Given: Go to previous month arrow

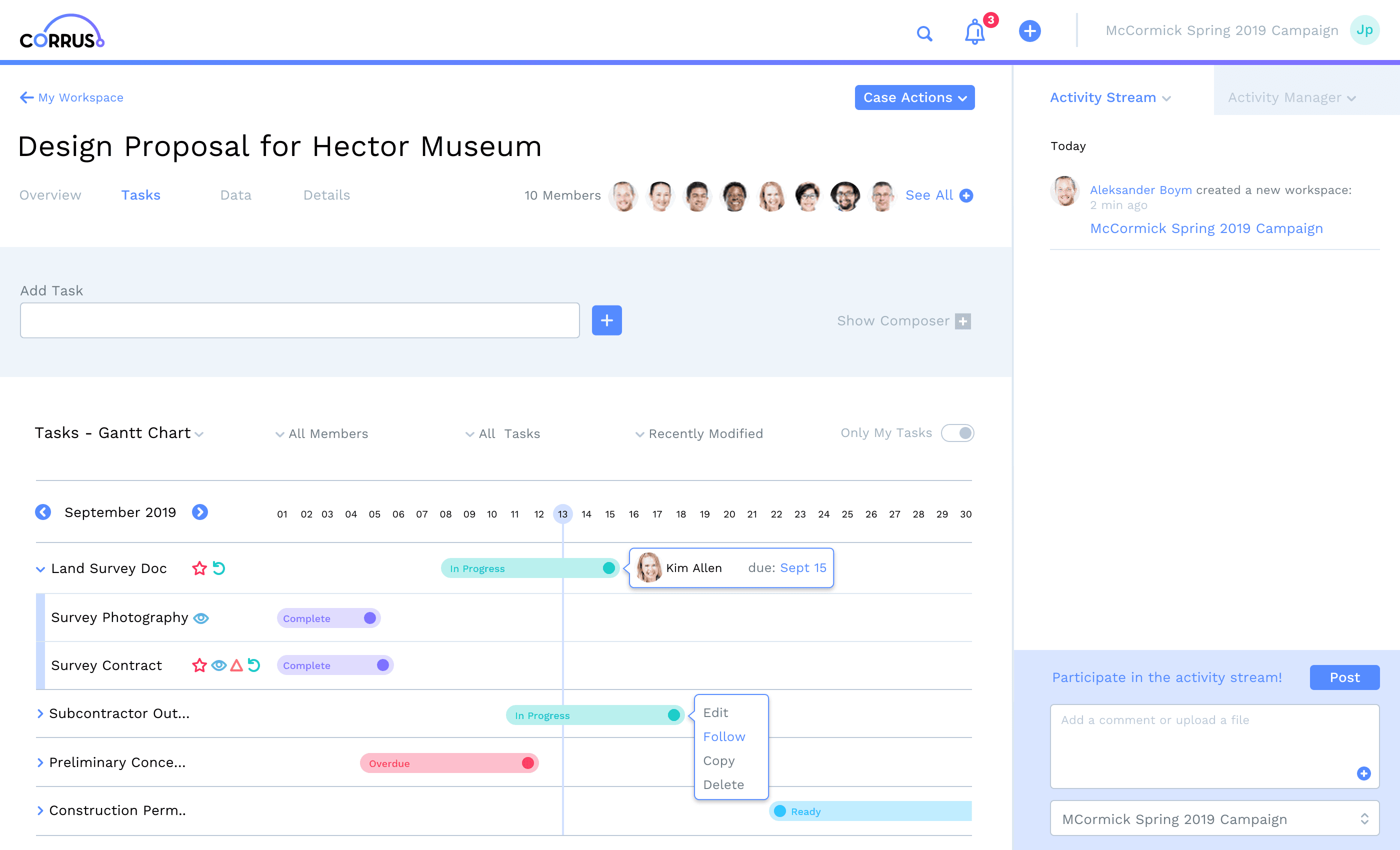Looking at the screenshot, I should coord(43,512).
